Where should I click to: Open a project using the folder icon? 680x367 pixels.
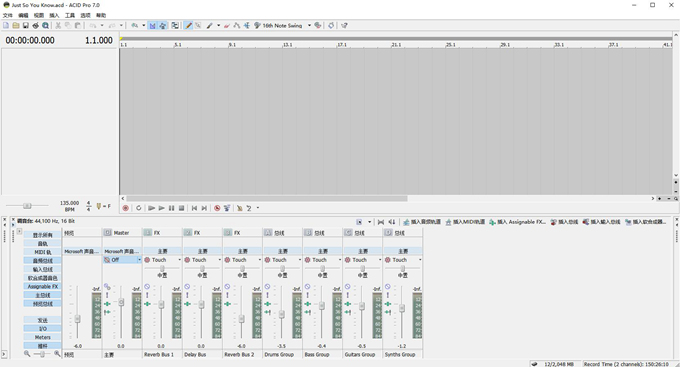pyautogui.click(x=16, y=26)
